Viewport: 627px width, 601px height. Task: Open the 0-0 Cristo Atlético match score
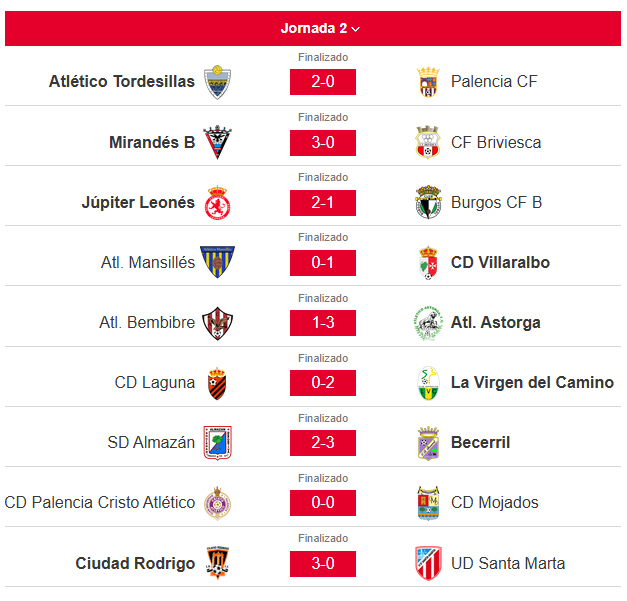coord(323,503)
